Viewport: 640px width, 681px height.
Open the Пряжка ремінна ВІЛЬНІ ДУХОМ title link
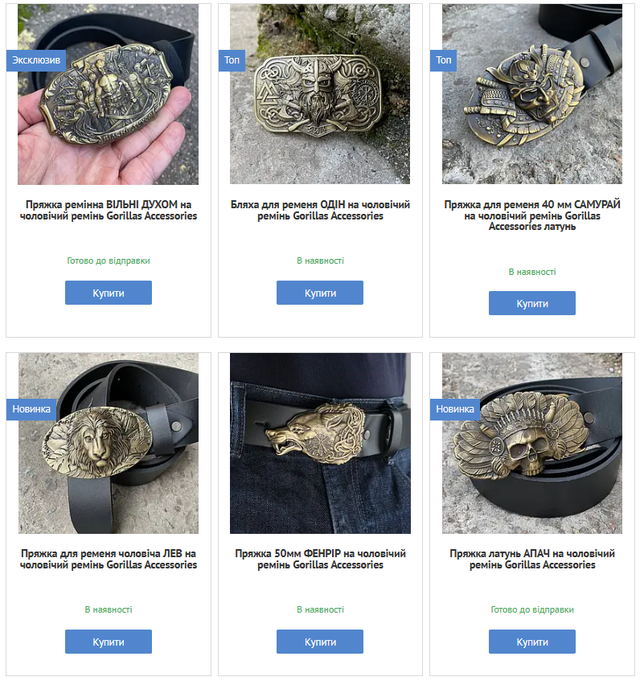click(109, 210)
